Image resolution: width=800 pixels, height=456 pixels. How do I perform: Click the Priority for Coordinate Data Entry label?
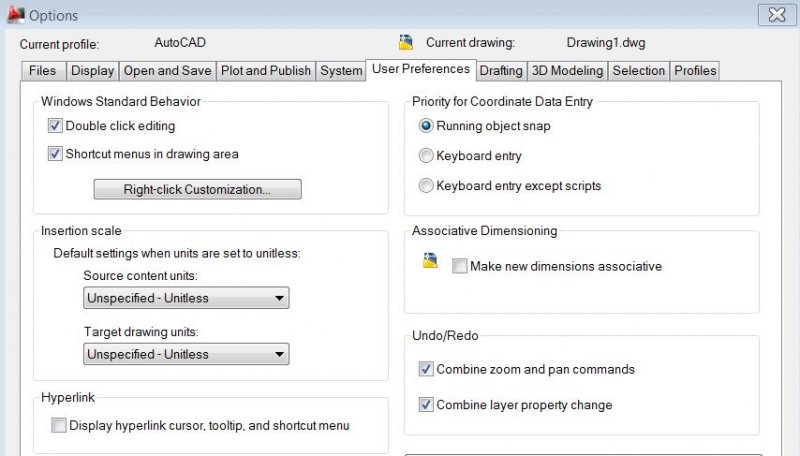point(502,102)
